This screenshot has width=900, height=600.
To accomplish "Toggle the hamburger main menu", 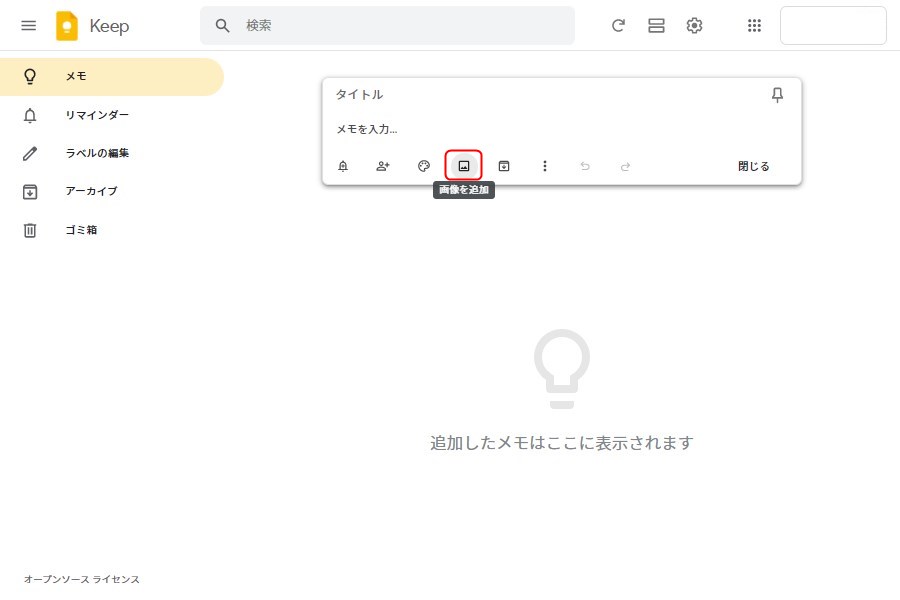I will point(29,26).
